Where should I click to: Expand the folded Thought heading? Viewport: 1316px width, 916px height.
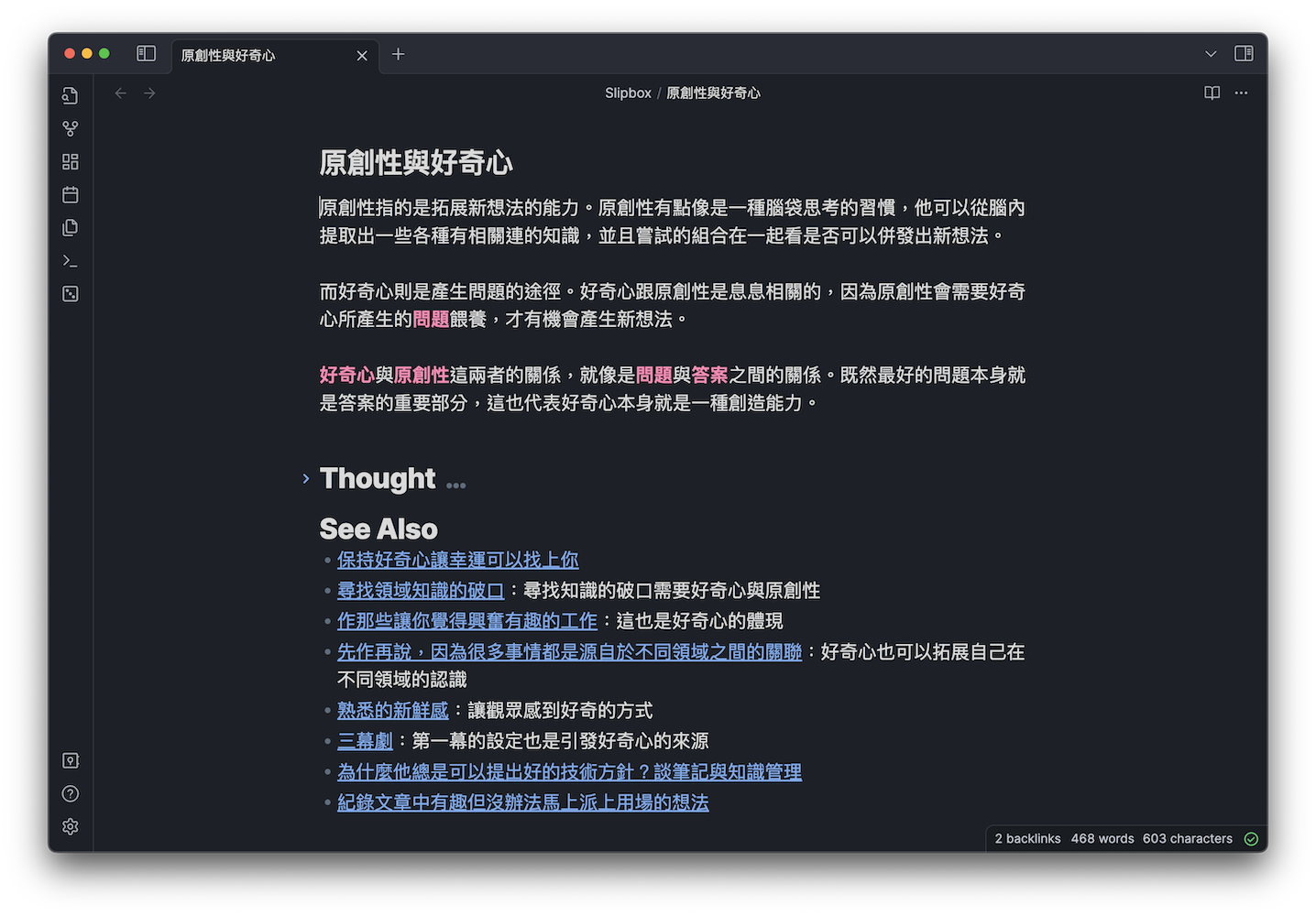click(x=306, y=478)
